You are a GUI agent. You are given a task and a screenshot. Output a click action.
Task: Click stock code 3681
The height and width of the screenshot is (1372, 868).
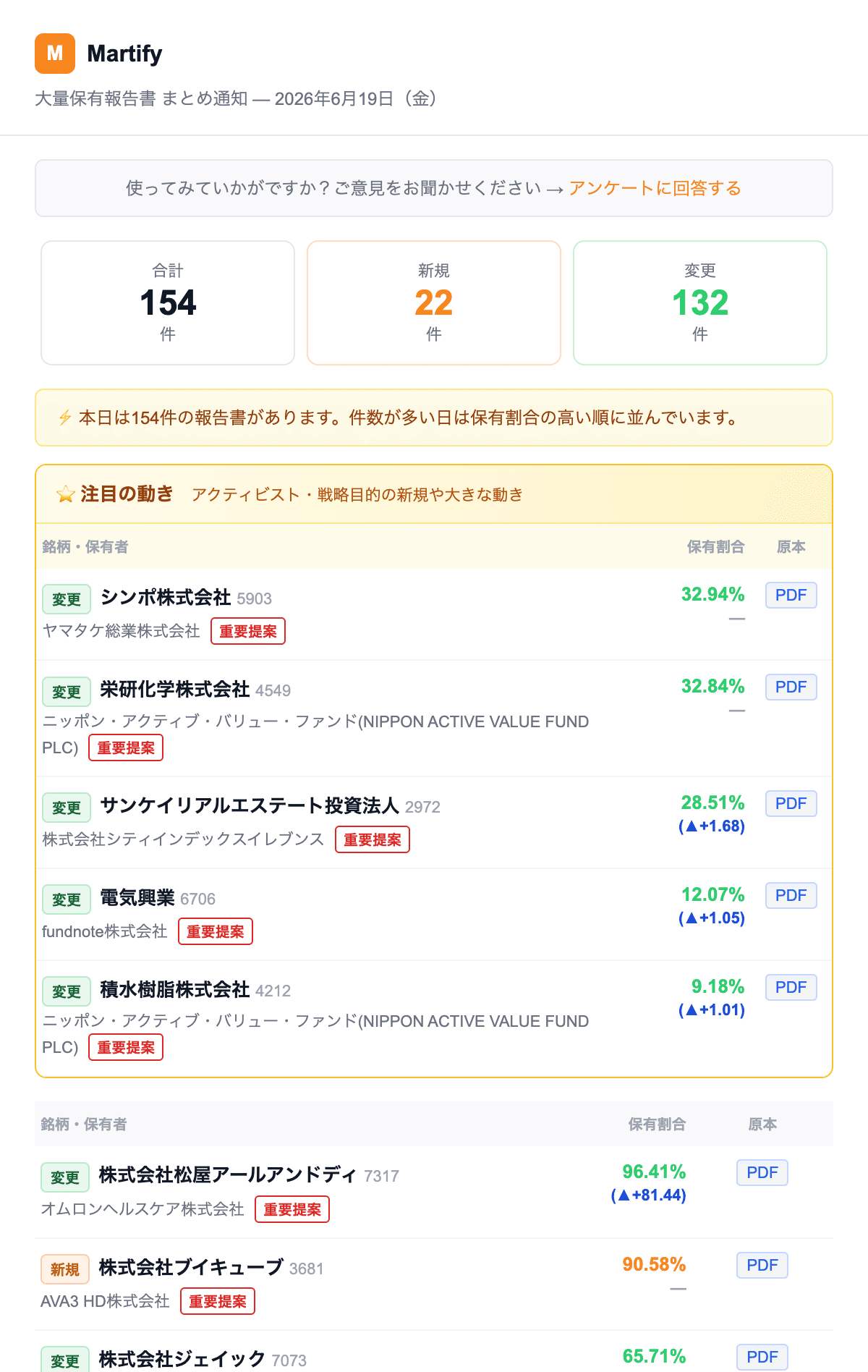pyautogui.click(x=307, y=1269)
